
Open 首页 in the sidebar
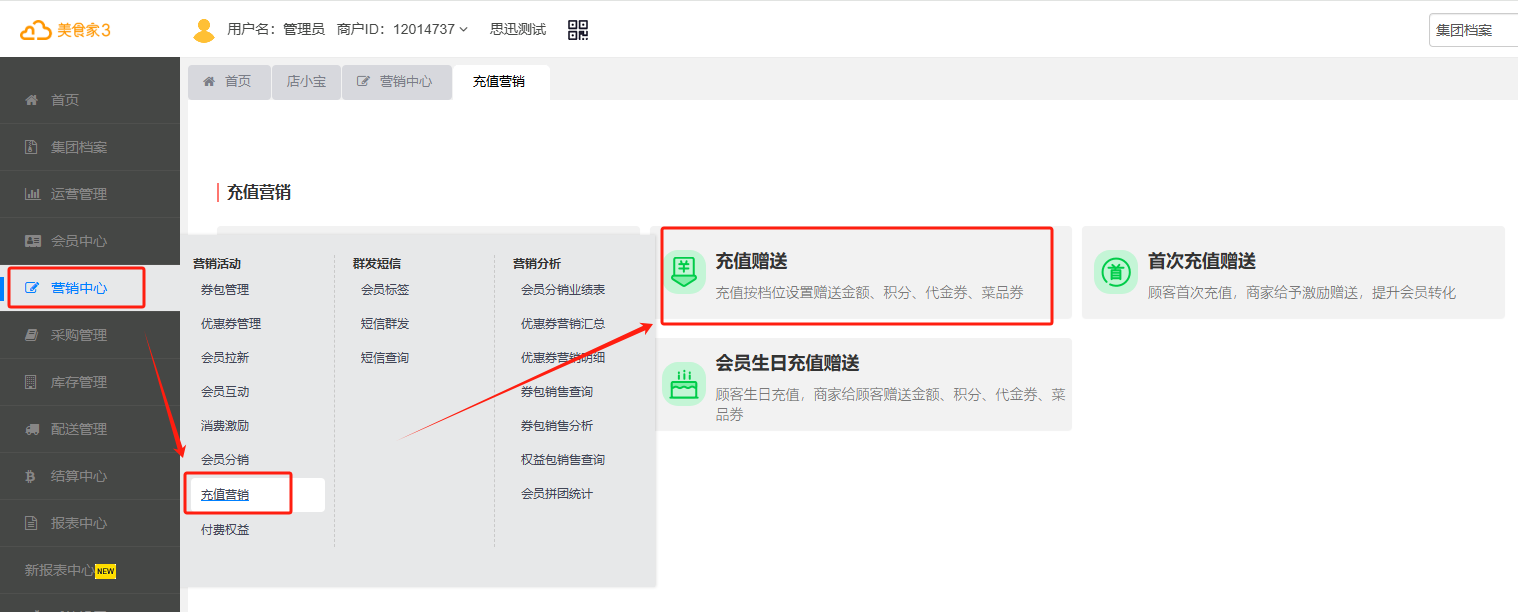point(90,100)
